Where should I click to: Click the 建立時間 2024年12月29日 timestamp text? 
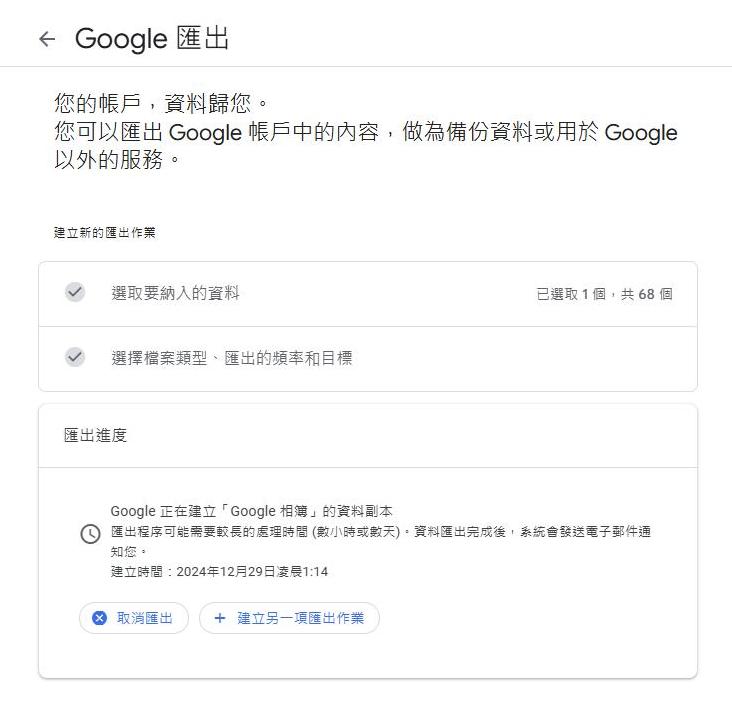click(219, 571)
